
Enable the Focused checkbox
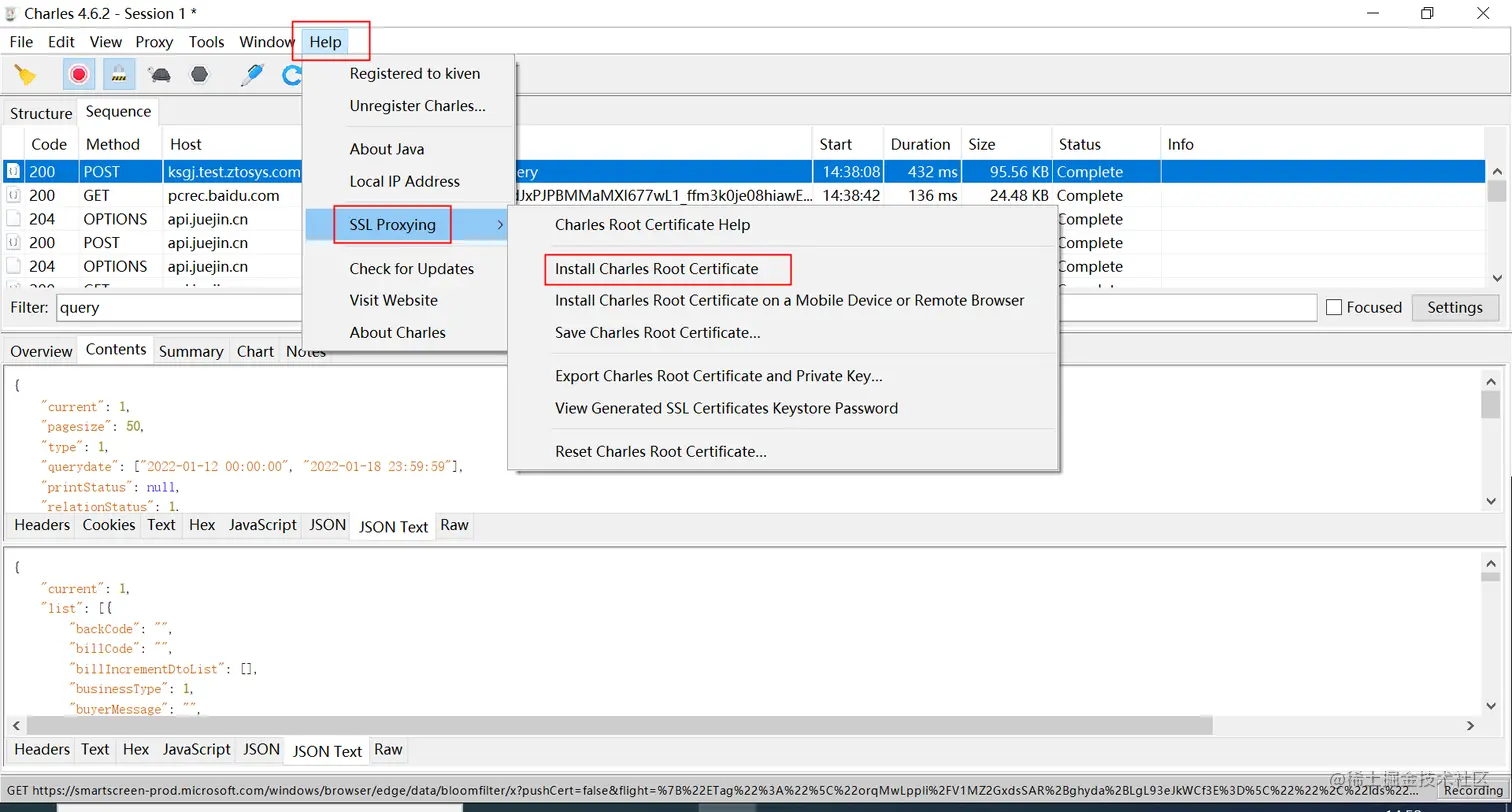pos(1333,308)
